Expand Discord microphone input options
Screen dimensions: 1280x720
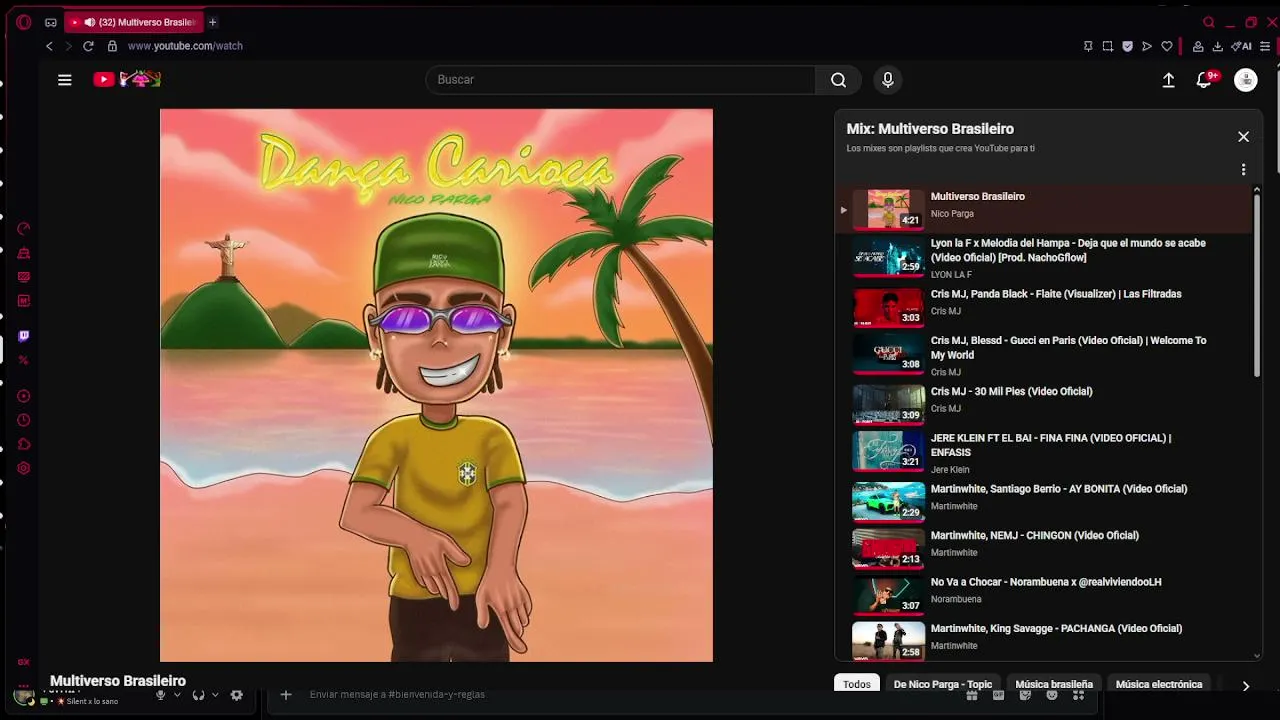pyautogui.click(x=177, y=695)
